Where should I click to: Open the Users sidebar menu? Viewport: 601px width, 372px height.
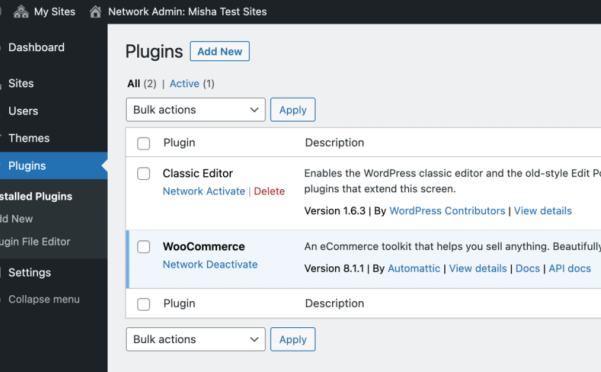coord(23,111)
